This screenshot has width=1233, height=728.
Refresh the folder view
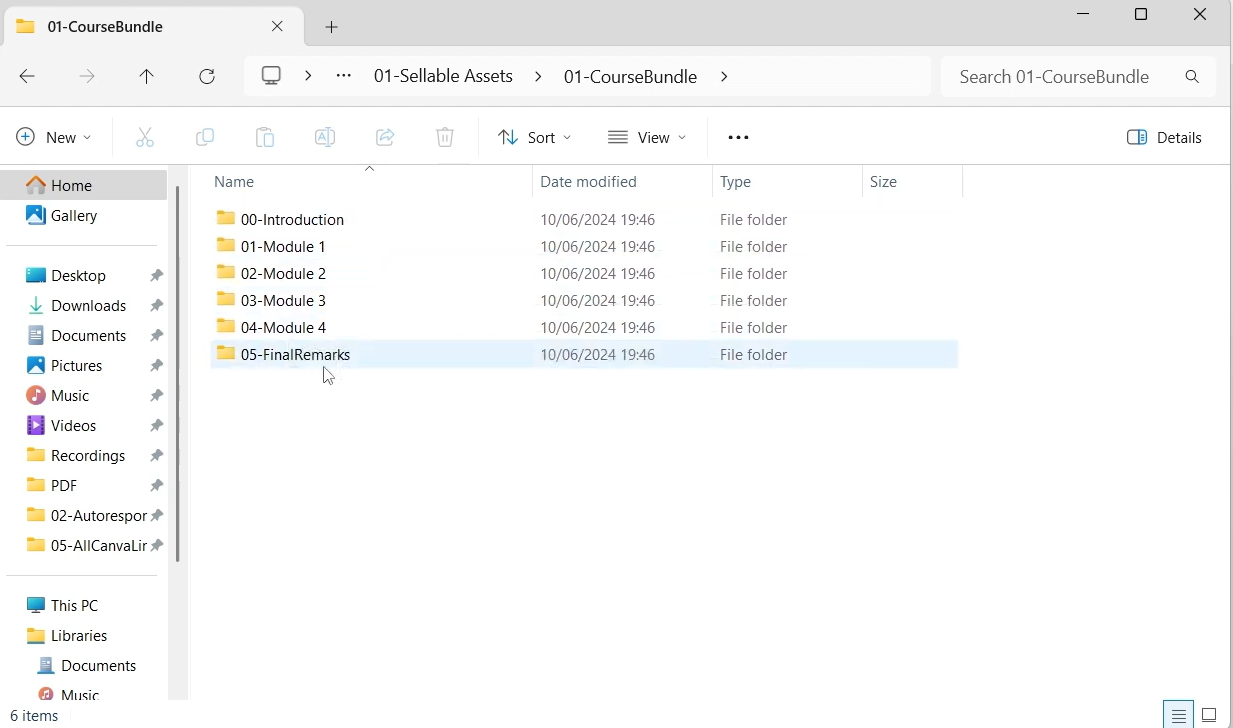(x=207, y=76)
